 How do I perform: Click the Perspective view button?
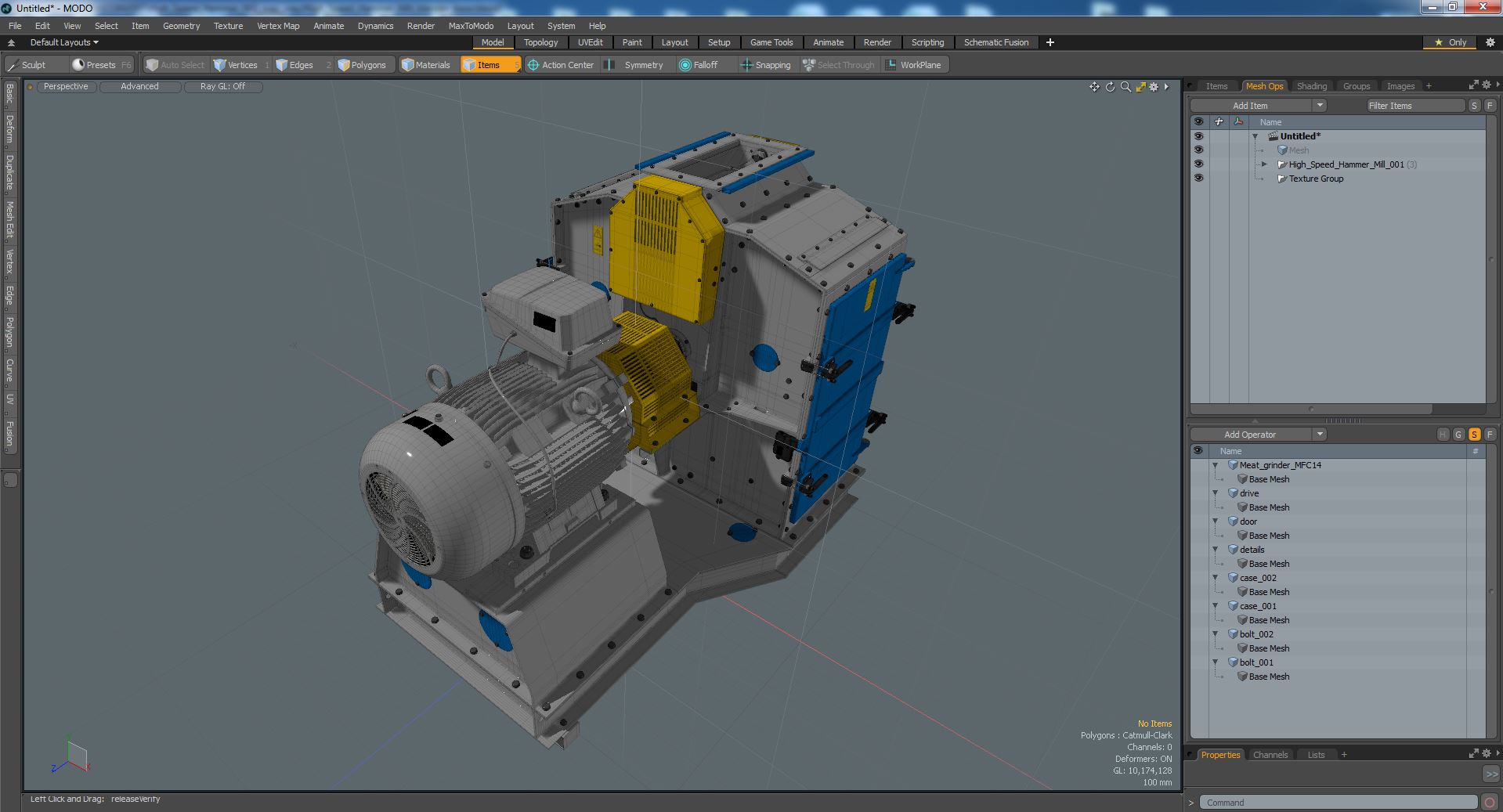pos(66,87)
